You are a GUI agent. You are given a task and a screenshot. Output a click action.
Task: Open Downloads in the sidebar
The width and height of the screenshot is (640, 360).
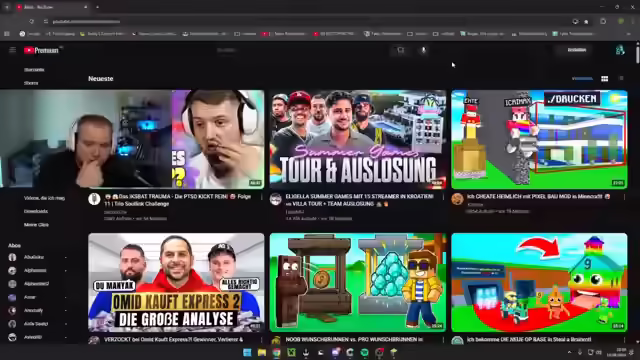[36, 211]
